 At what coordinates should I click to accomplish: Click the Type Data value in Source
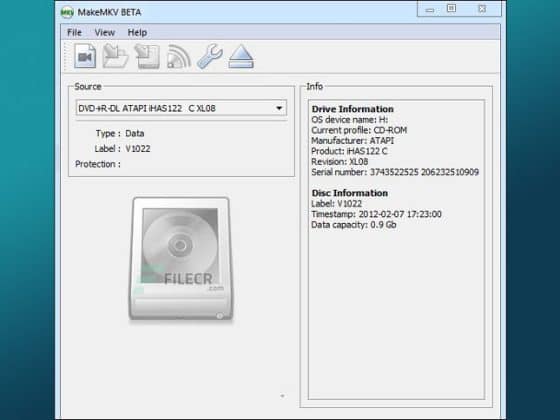(x=135, y=134)
